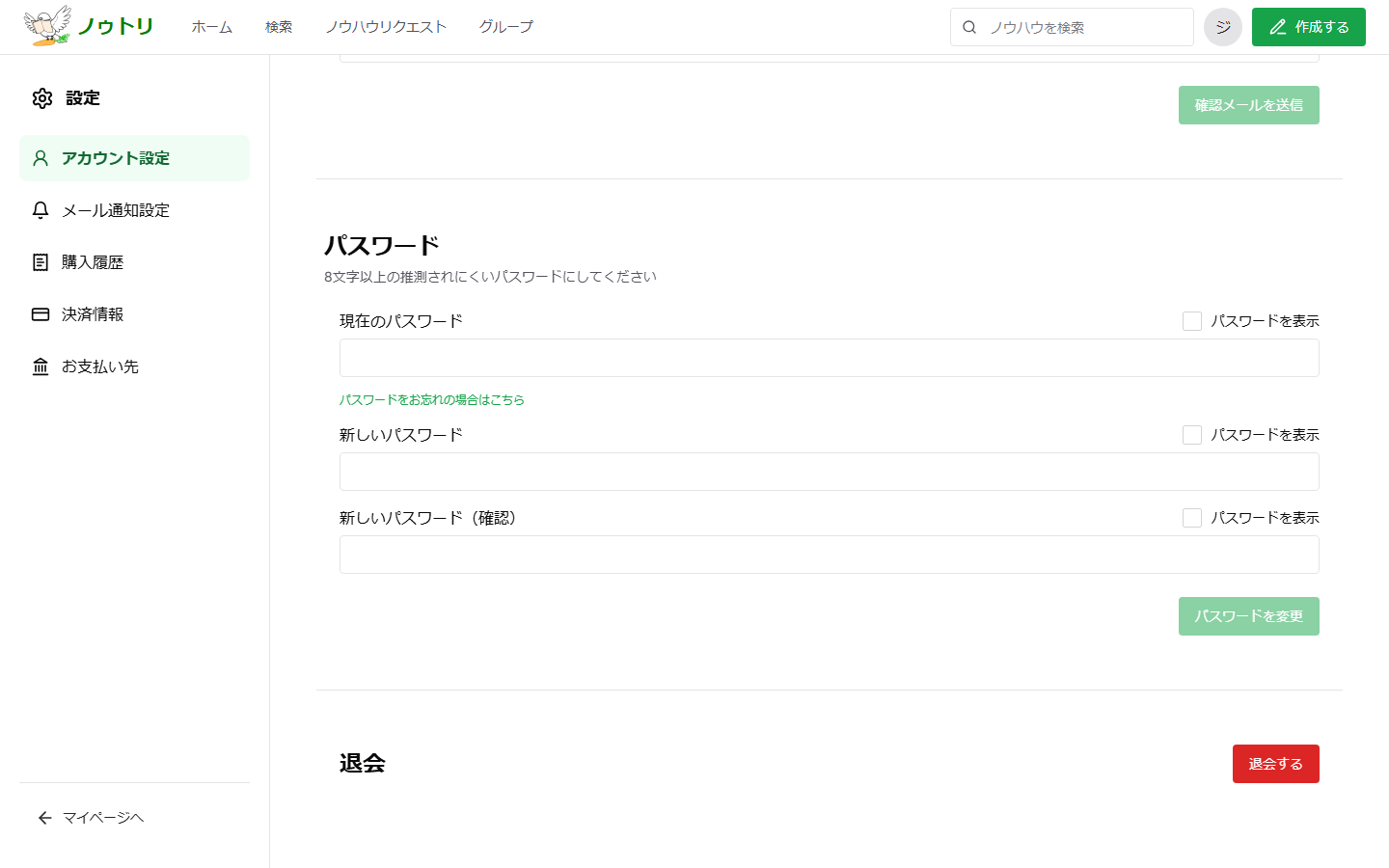Viewport: 1389px width, 868px height.
Task: Click the 退会 section heading
Action: 363,763
